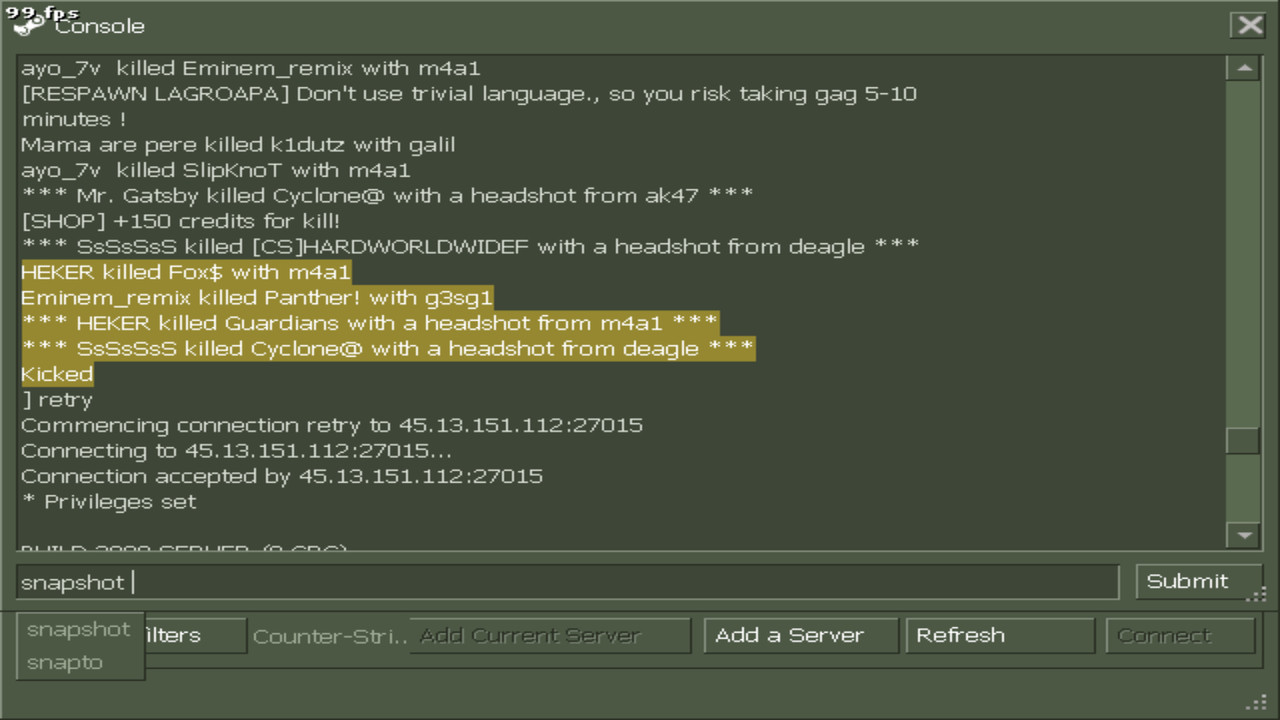Click the Connect button
The image size is (1280, 720).
[x=1180, y=635]
